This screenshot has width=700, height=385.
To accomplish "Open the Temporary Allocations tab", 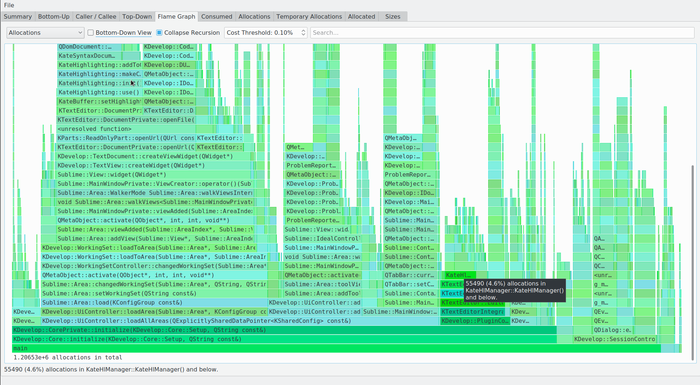I will click(x=309, y=17).
